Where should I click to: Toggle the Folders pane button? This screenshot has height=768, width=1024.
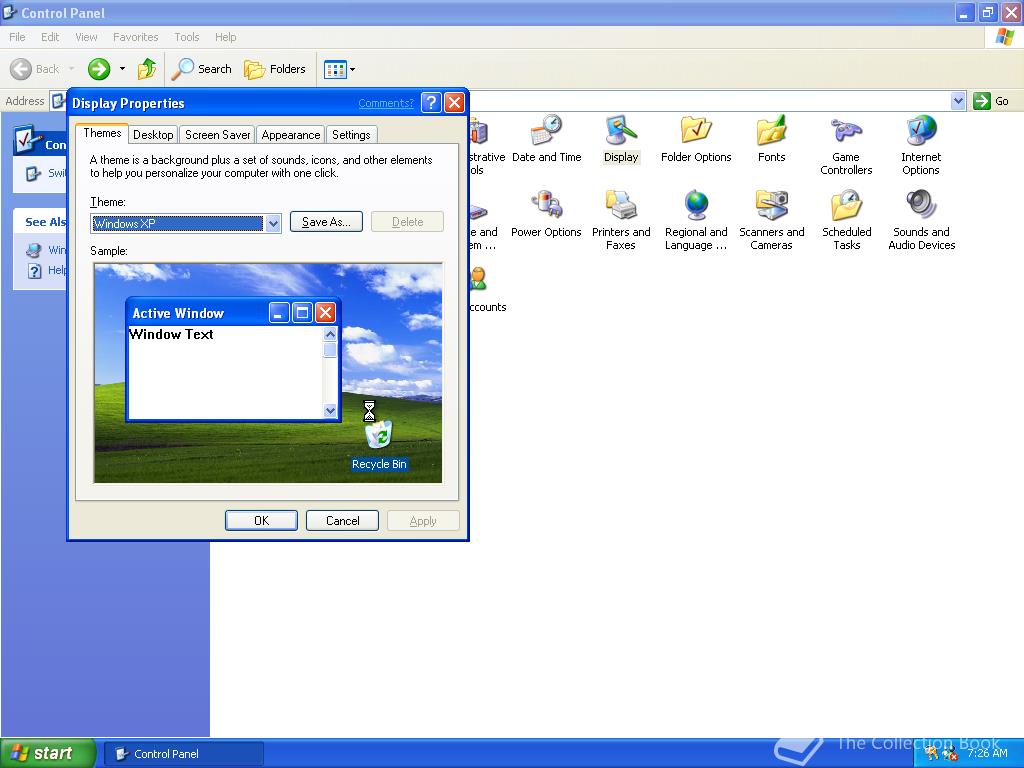274,69
